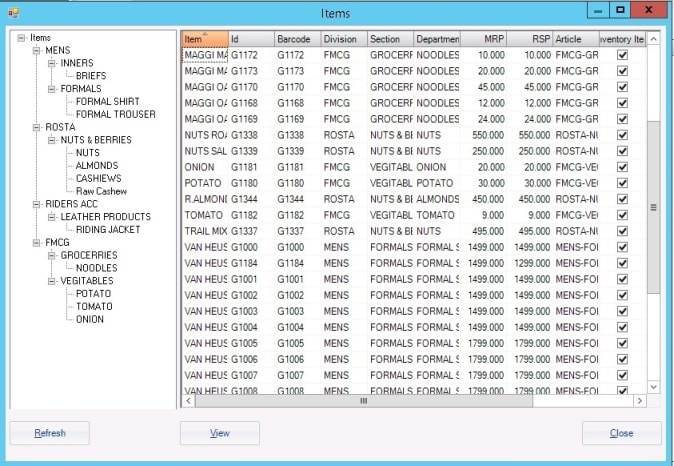Viewport: 674px width, 466px height.
Task: Uncheck inventory checkbox for TRAIL MIX row
Action: click(623, 232)
